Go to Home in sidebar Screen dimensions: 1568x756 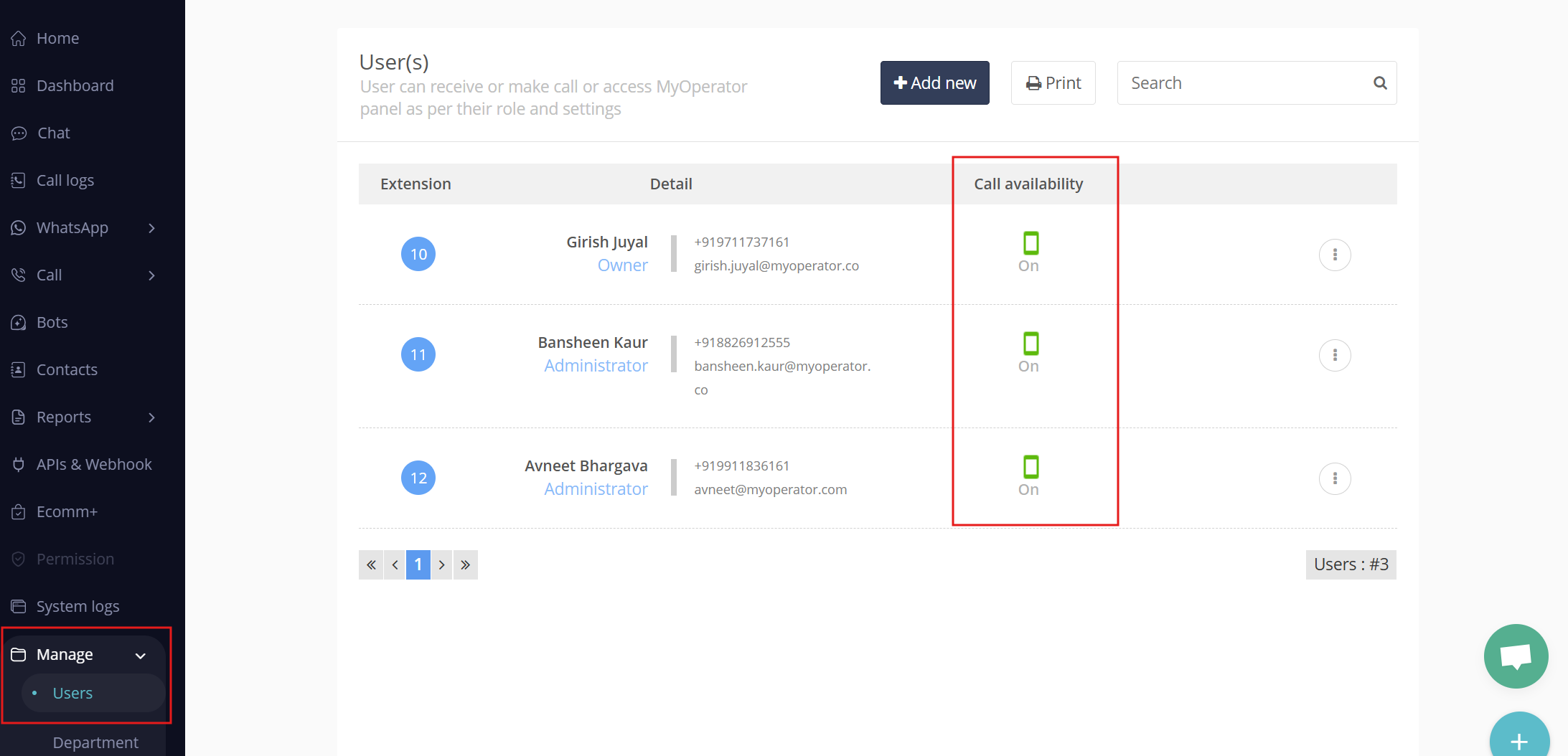[57, 38]
